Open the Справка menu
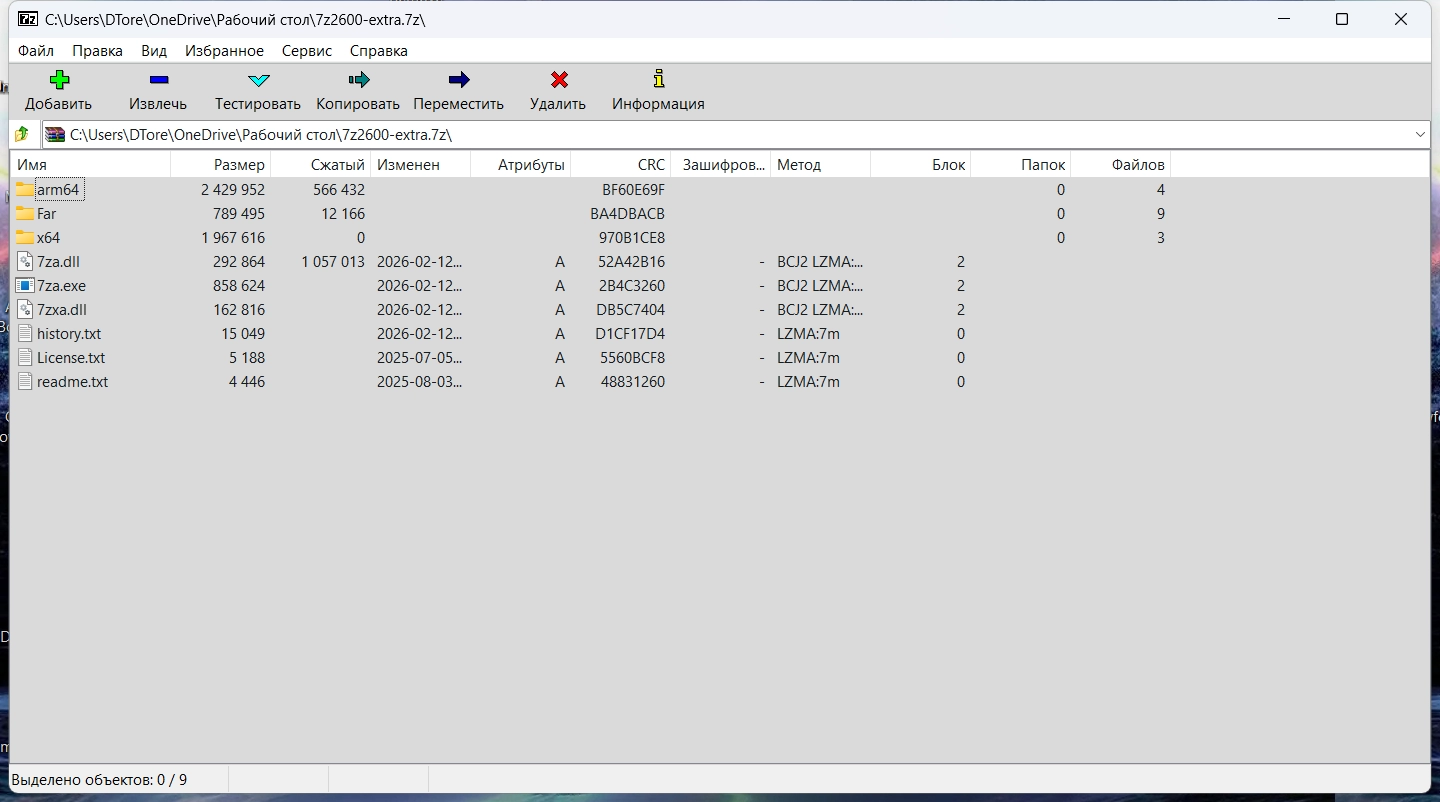 tap(379, 51)
